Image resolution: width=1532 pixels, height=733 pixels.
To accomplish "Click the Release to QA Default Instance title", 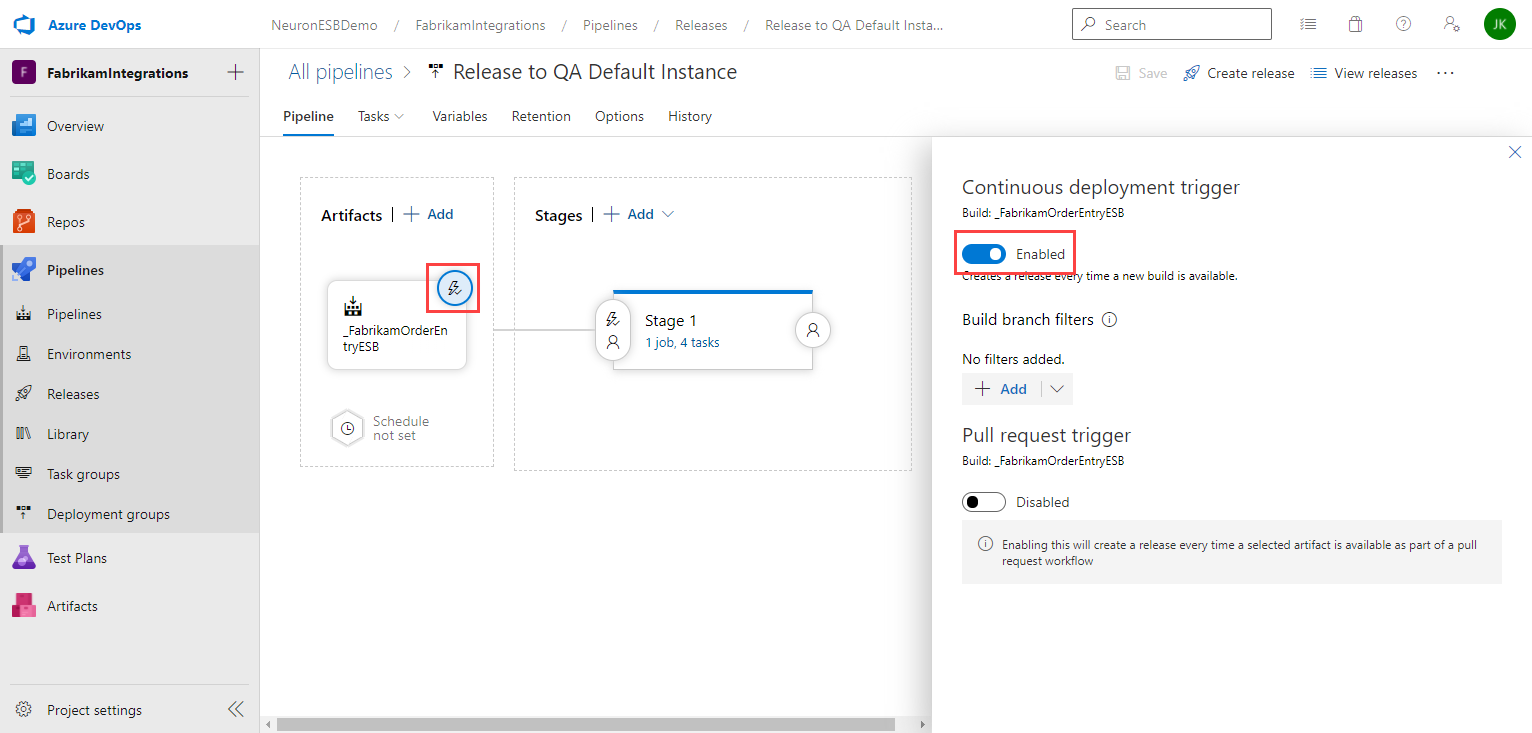I will point(595,72).
